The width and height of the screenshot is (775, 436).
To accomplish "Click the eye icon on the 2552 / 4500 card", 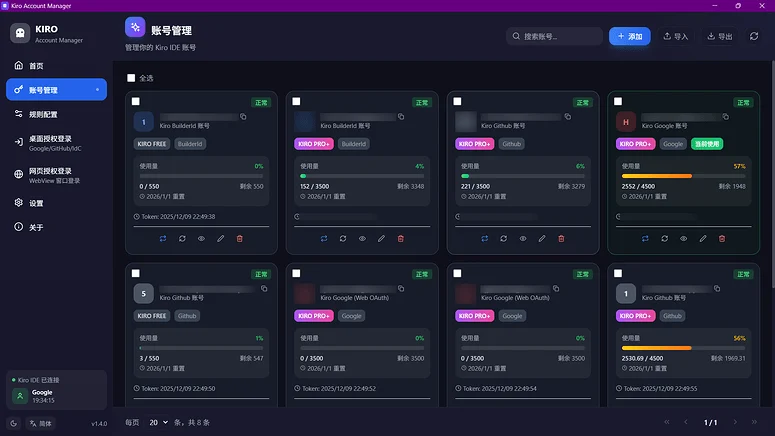I will [684, 239].
